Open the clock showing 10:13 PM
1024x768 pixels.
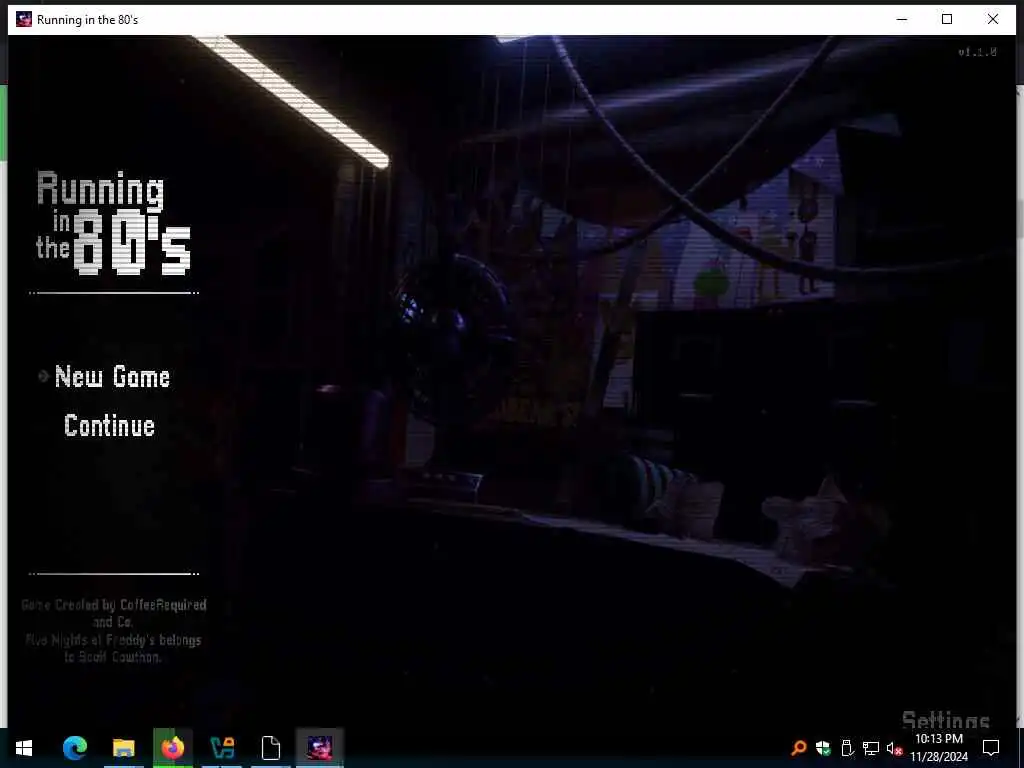(939, 748)
